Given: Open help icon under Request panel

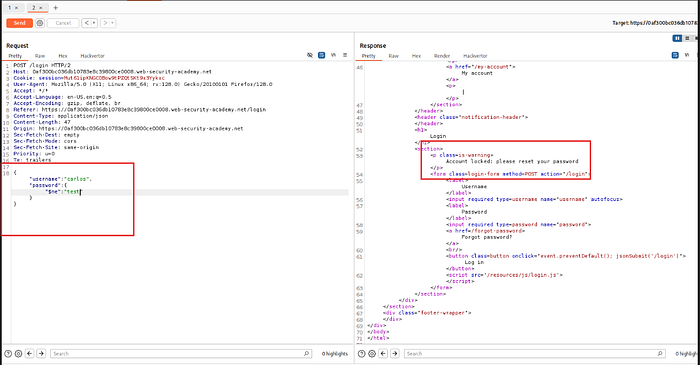Looking at the screenshot, I should [x=8, y=353].
